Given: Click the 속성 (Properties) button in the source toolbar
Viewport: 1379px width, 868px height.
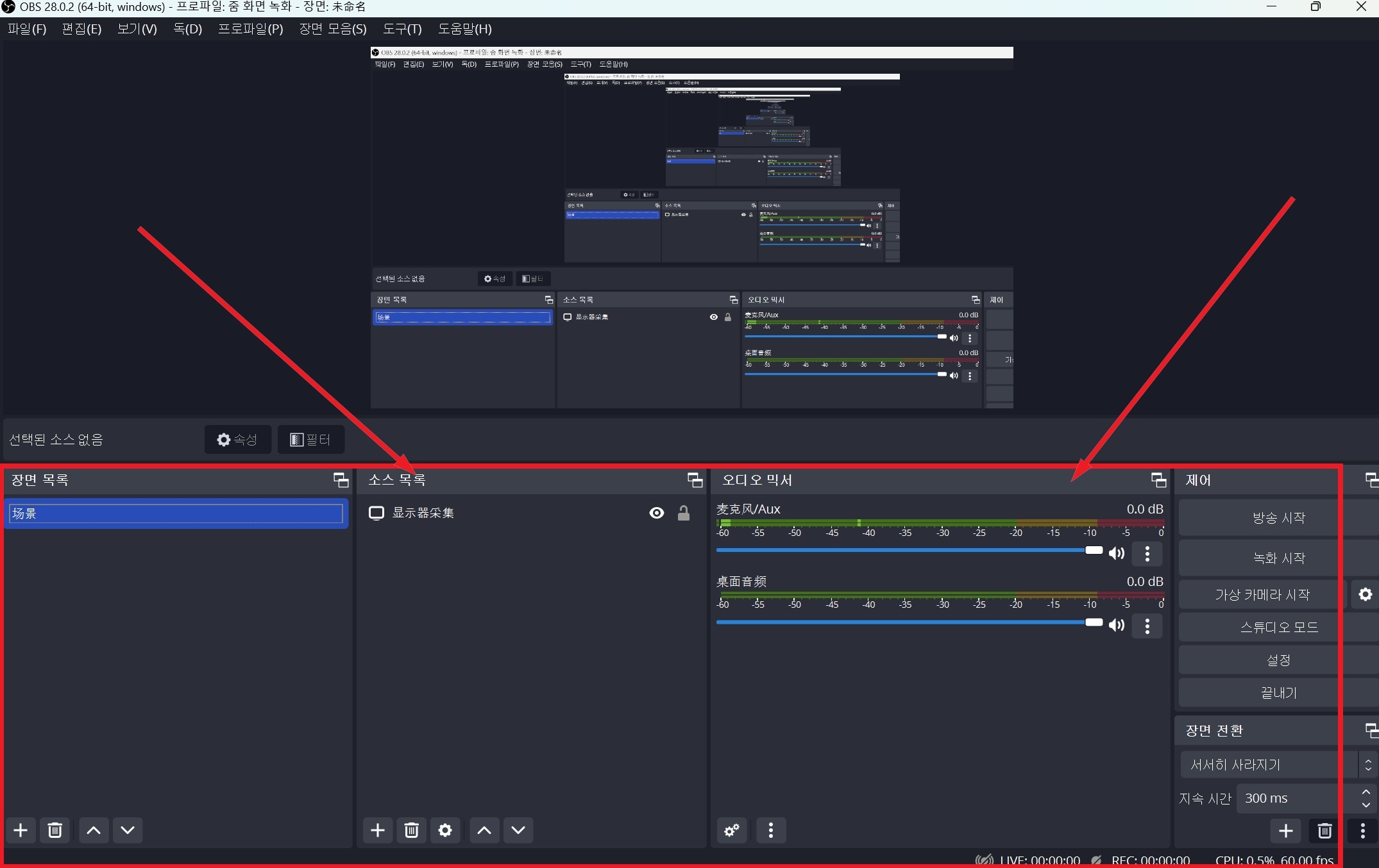Looking at the screenshot, I should (237, 439).
